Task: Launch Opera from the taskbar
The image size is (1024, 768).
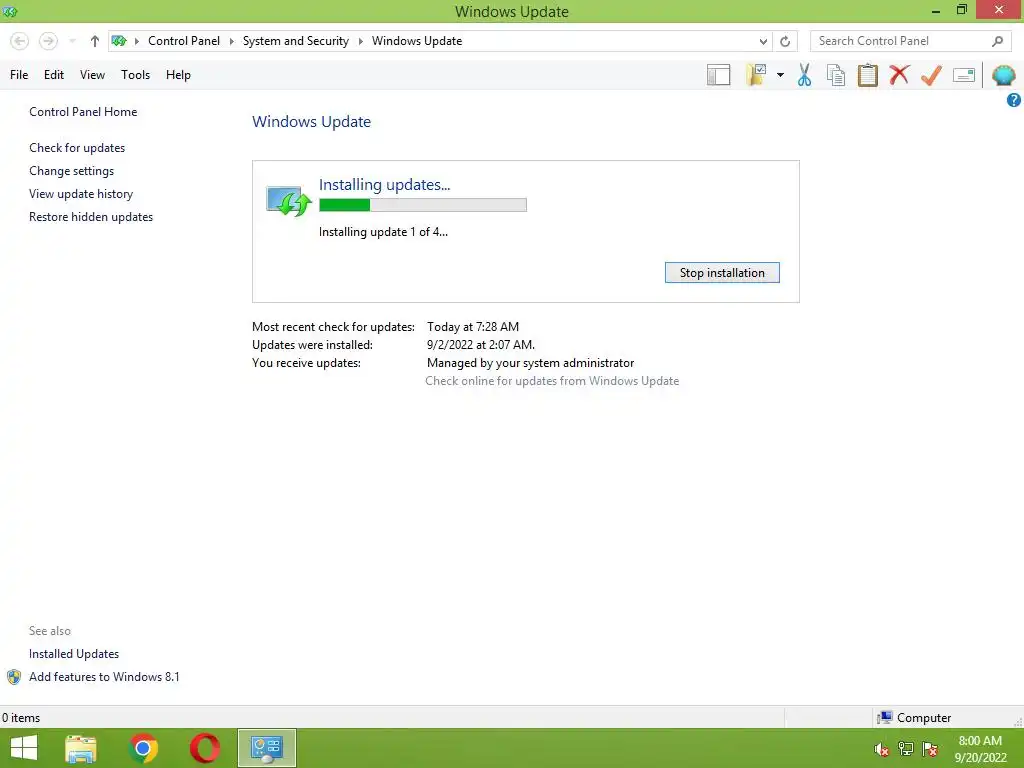Action: pos(204,748)
